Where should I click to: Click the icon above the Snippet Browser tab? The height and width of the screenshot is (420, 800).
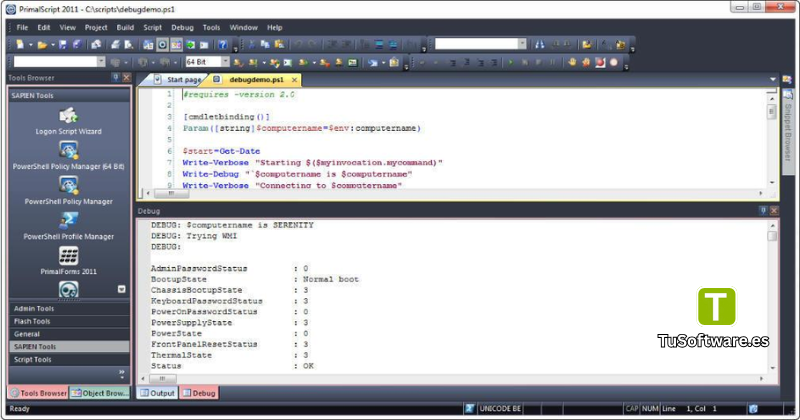tap(787, 80)
